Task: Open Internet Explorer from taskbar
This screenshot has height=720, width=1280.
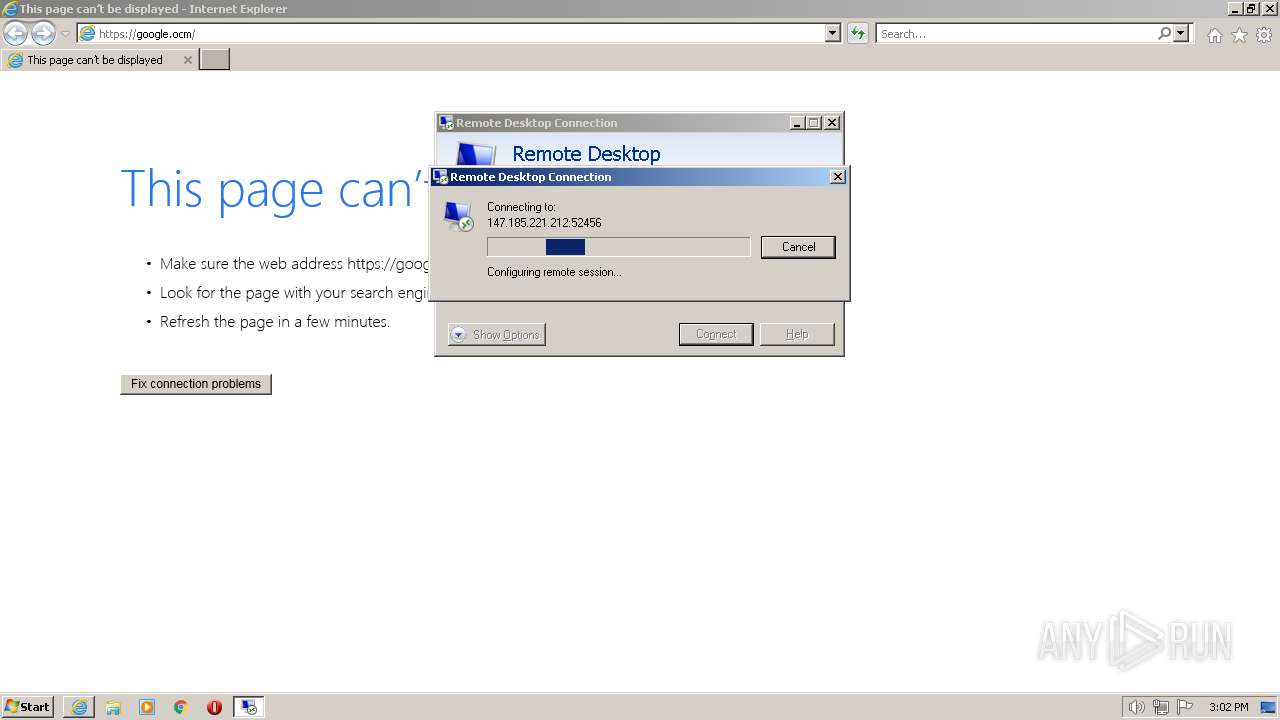Action: [x=79, y=707]
